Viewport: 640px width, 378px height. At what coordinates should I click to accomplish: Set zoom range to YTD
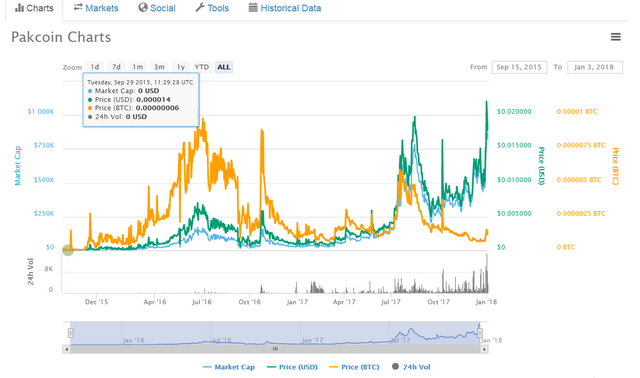[202, 67]
